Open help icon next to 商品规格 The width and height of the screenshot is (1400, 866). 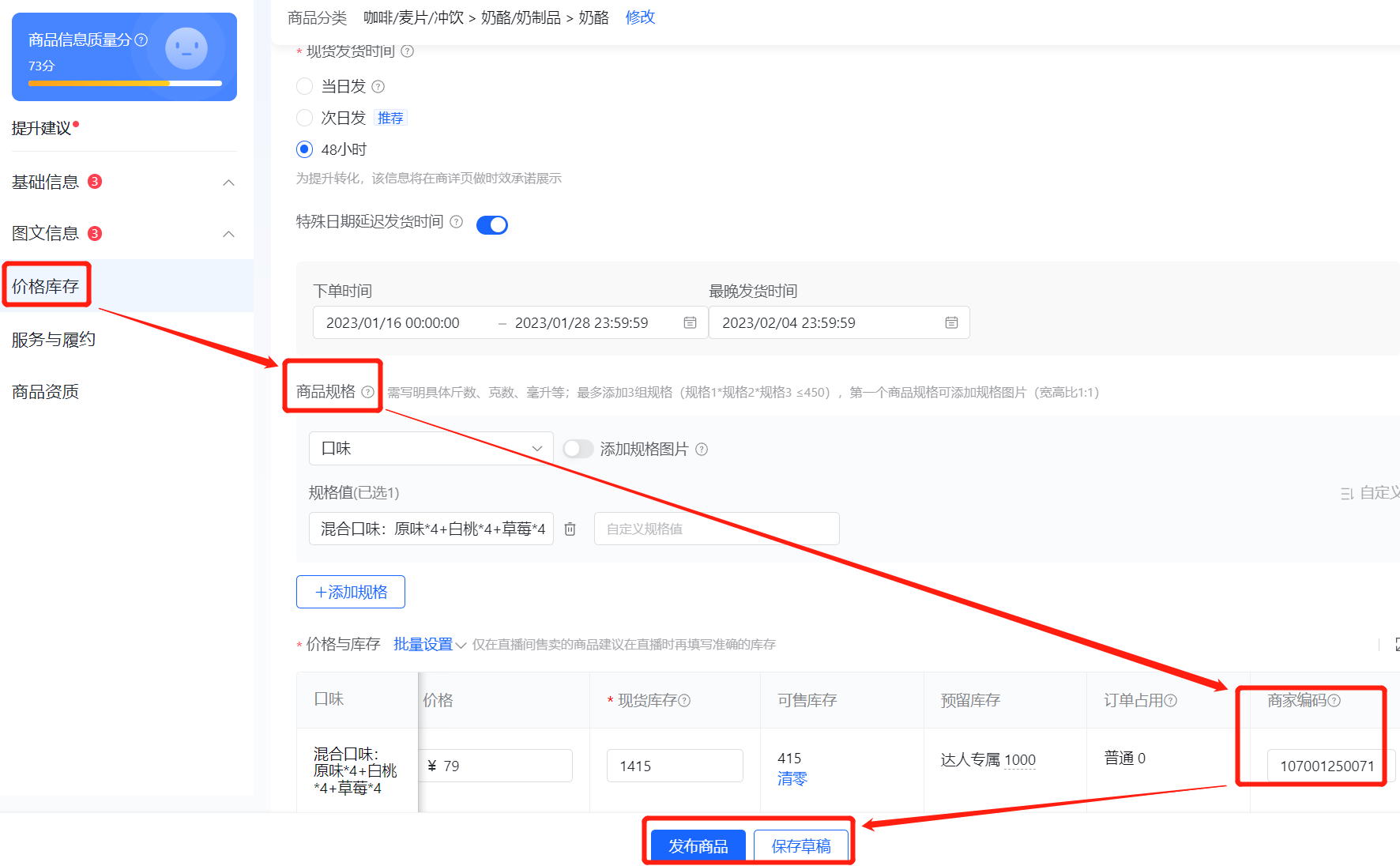tap(367, 392)
